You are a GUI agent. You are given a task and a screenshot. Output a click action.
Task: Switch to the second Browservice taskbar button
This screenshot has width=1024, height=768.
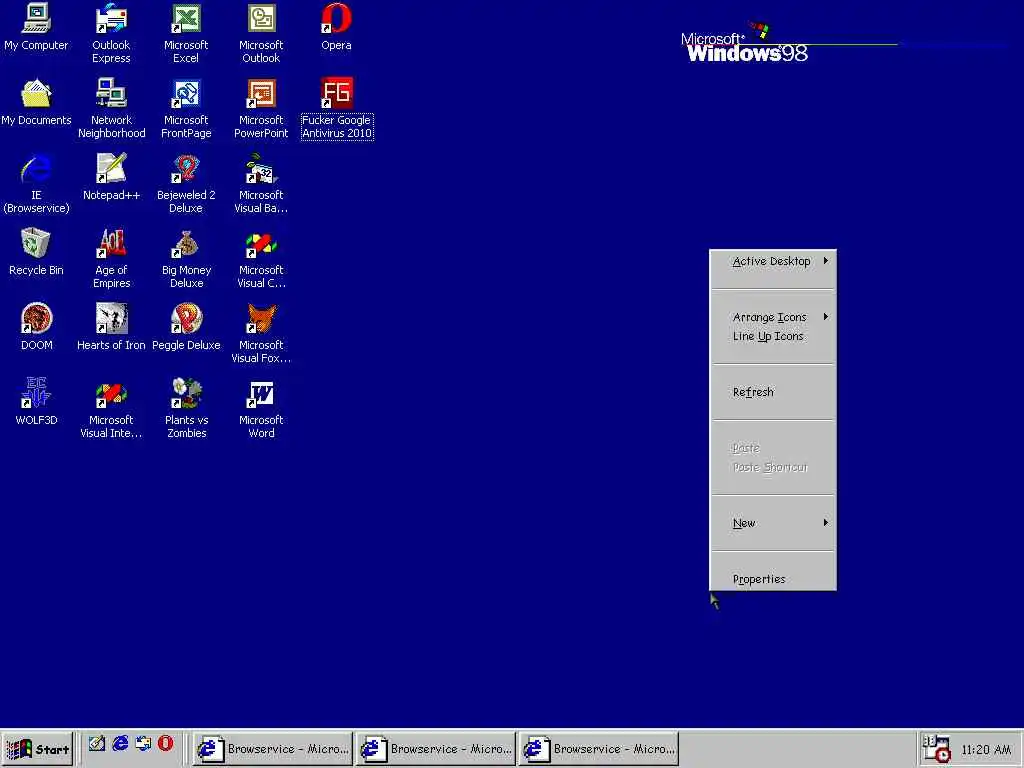point(436,749)
